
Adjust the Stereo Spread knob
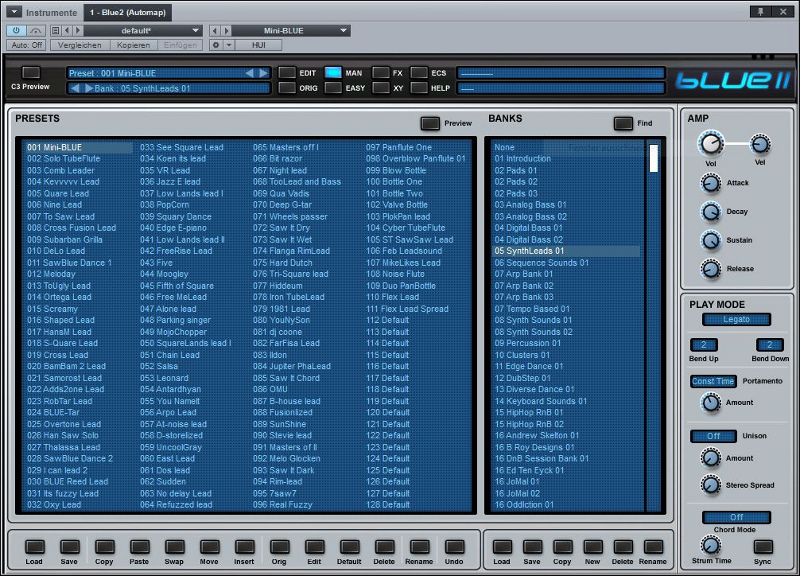coord(710,485)
